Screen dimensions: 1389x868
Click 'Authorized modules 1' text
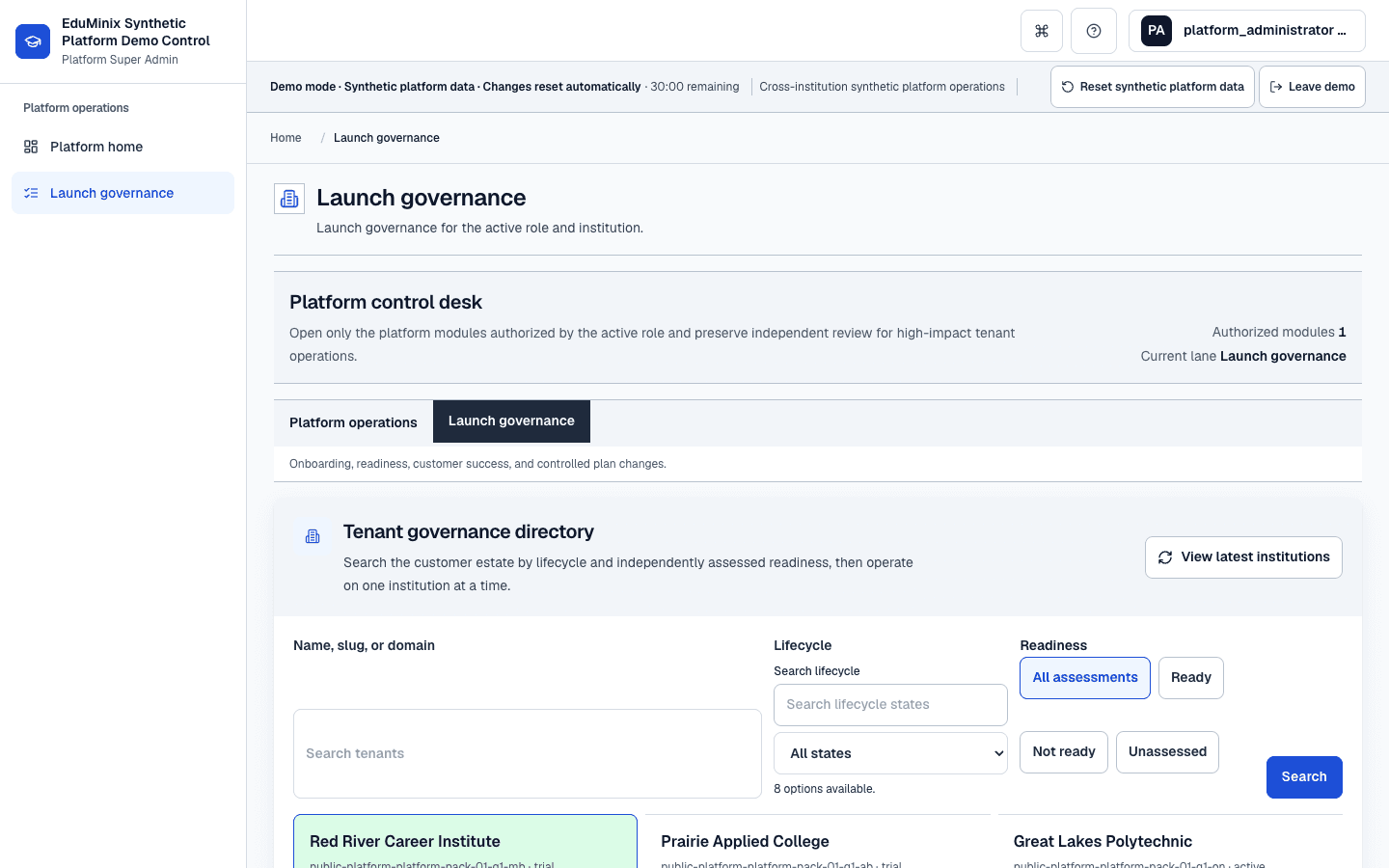1279,332
